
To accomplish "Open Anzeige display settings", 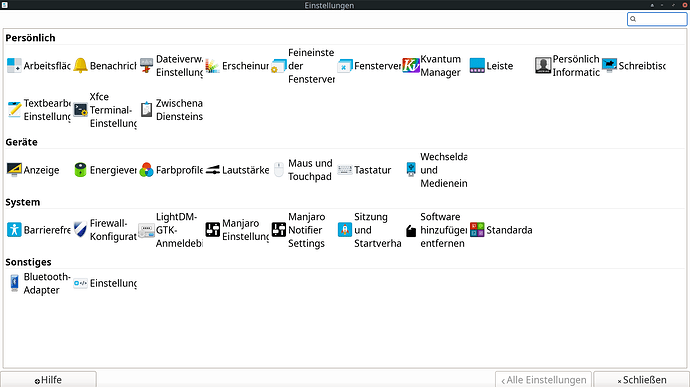I will (x=33, y=170).
